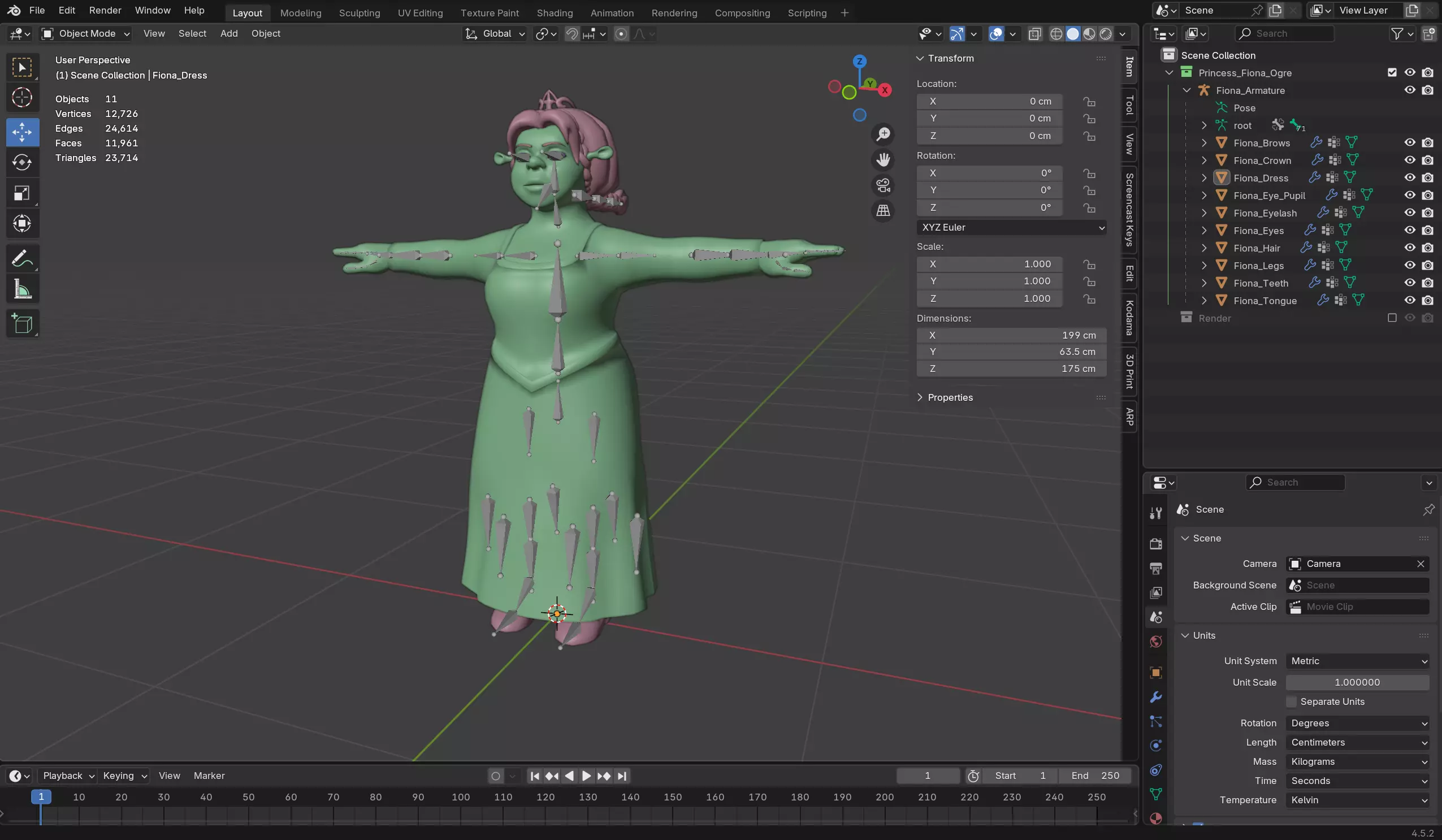Toggle snapping magnet
The width and height of the screenshot is (1442, 840).
coord(571,34)
